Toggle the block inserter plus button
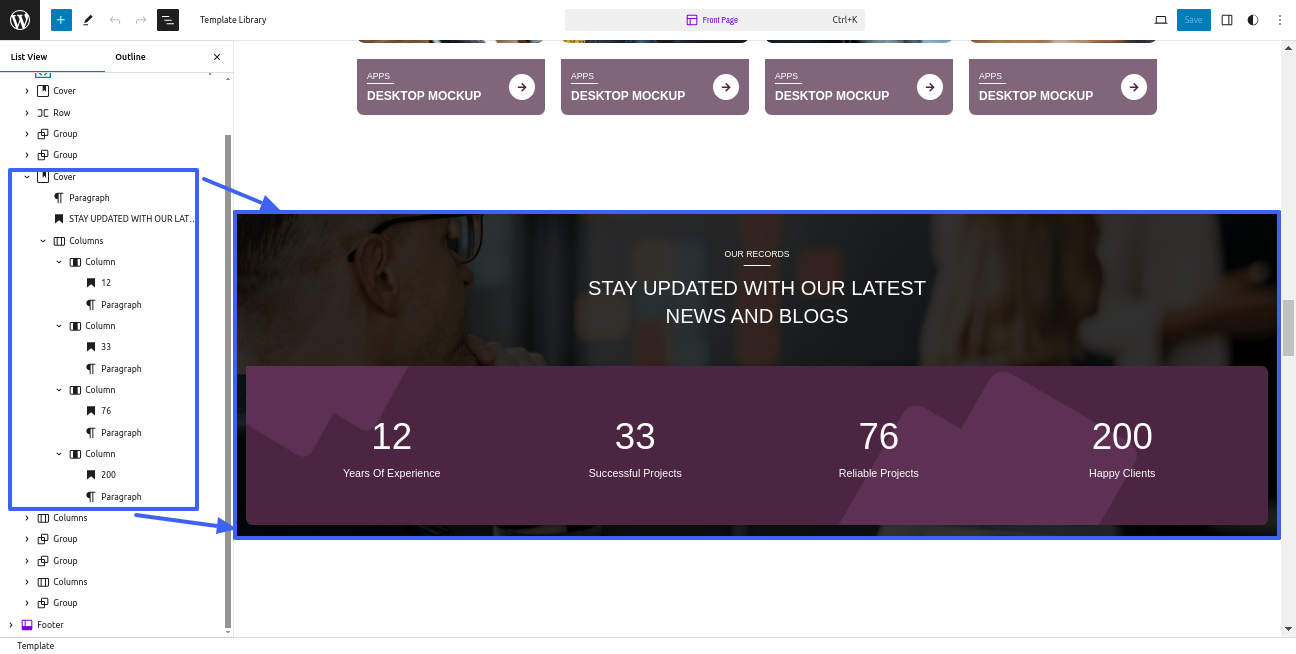The height and width of the screenshot is (654, 1296). (61, 20)
